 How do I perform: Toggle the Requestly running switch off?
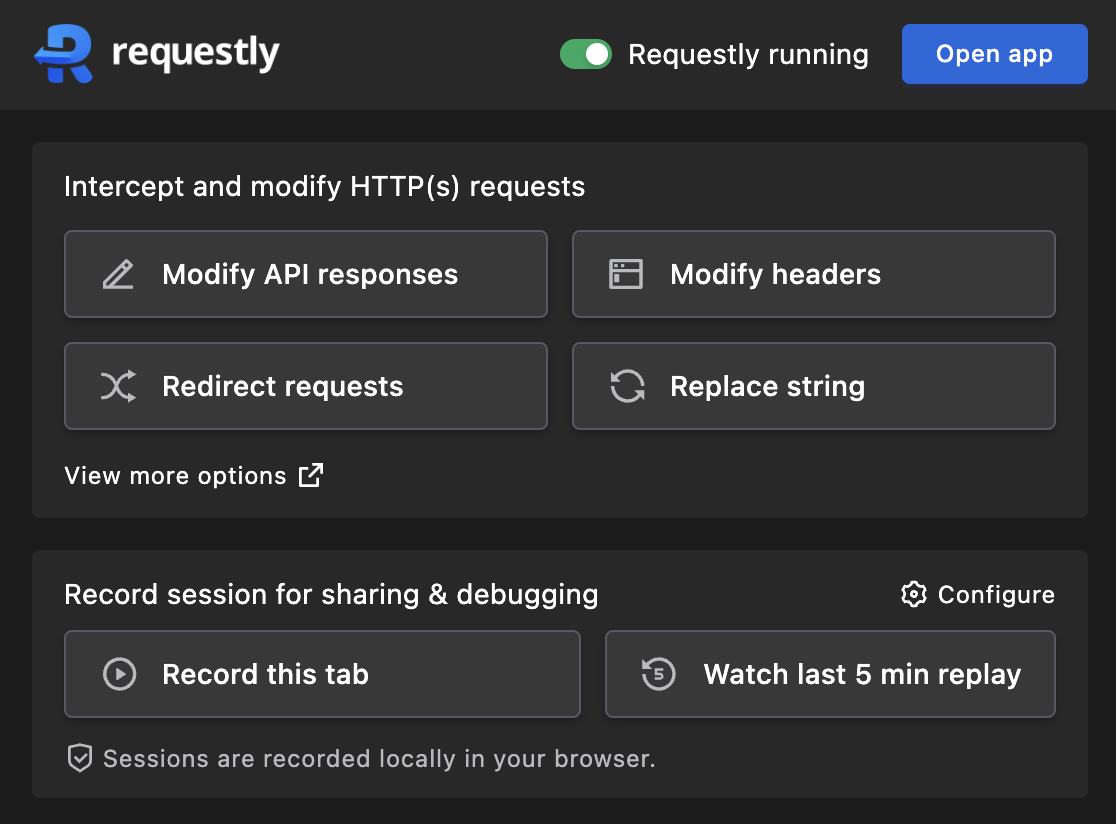pos(586,54)
